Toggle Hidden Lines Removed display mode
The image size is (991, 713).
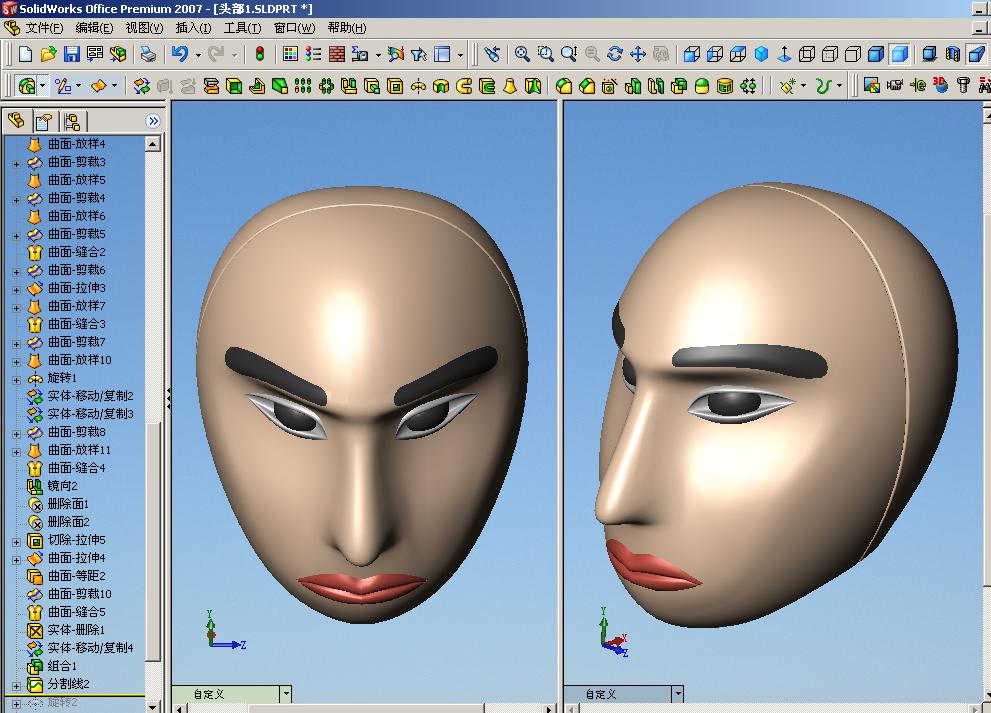tap(853, 54)
